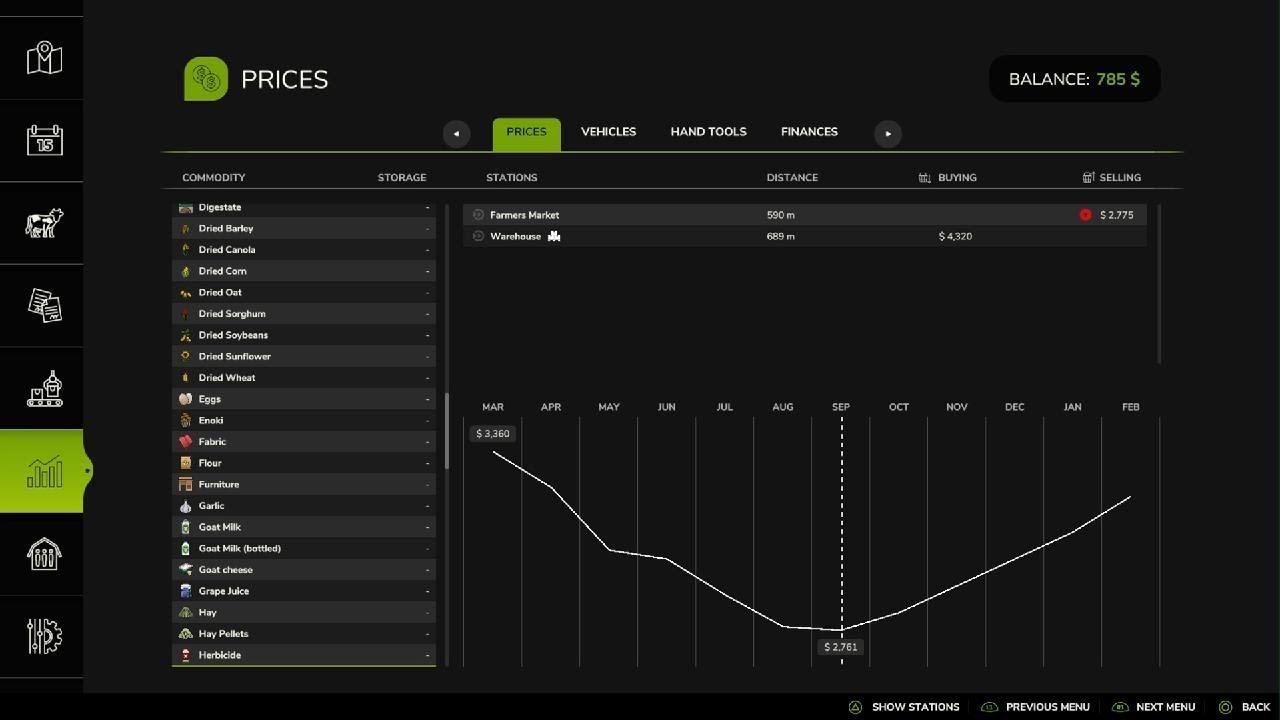1280x720 pixels.
Task: Click the $2,761 price label
Action: click(x=841, y=647)
